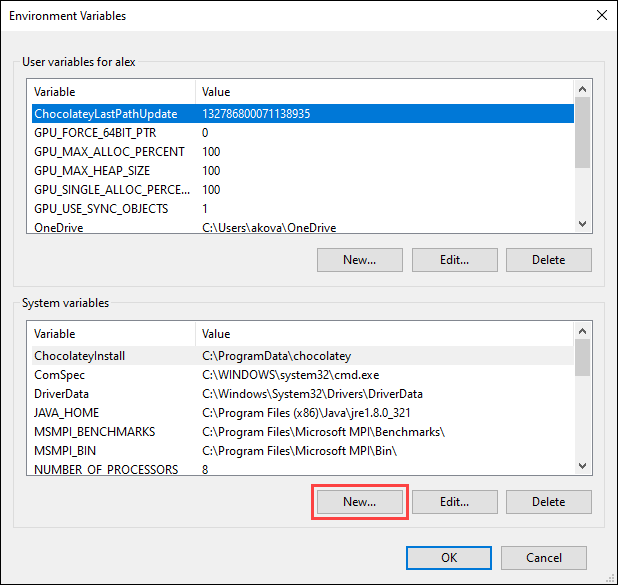The height and width of the screenshot is (585, 618).
Task: Click Edit button for system variables
Action: point(454,502)
